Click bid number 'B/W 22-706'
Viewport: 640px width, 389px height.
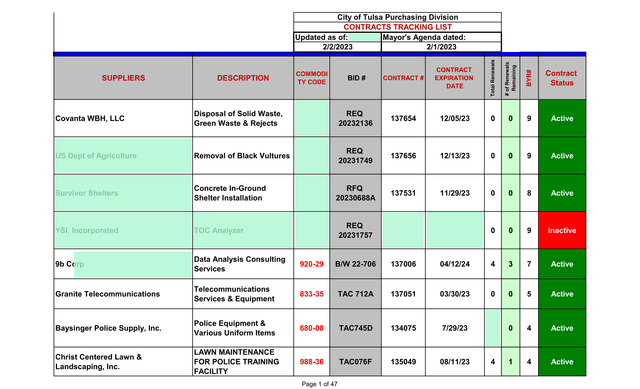point(355,264)
